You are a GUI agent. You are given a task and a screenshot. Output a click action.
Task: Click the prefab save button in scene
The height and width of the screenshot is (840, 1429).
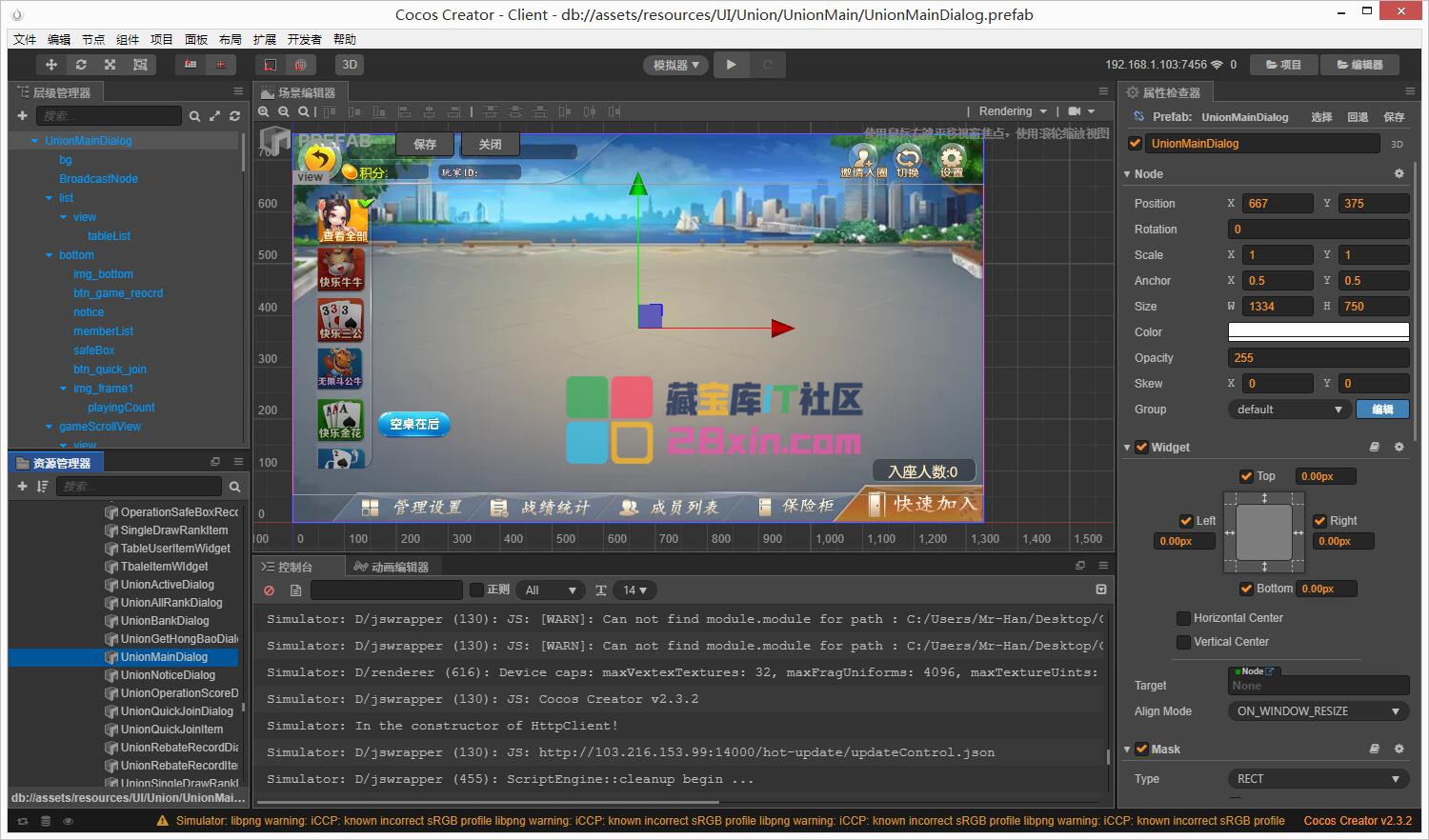(x=425, y=145)
